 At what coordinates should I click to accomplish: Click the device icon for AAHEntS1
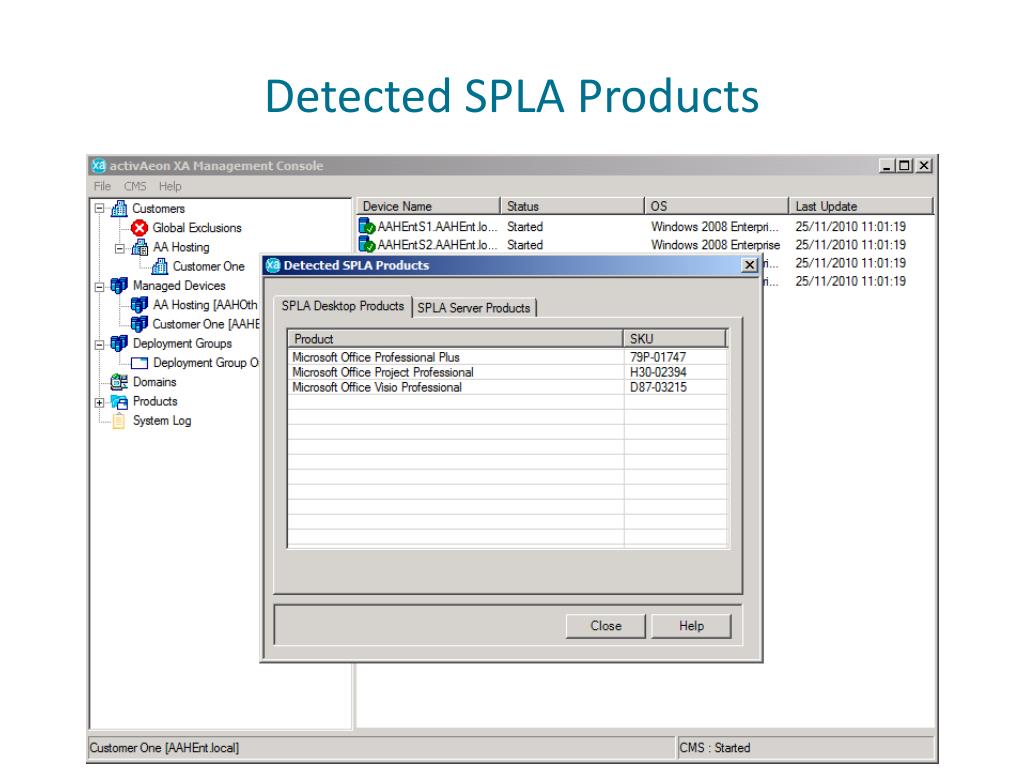[x=367, y=227]
